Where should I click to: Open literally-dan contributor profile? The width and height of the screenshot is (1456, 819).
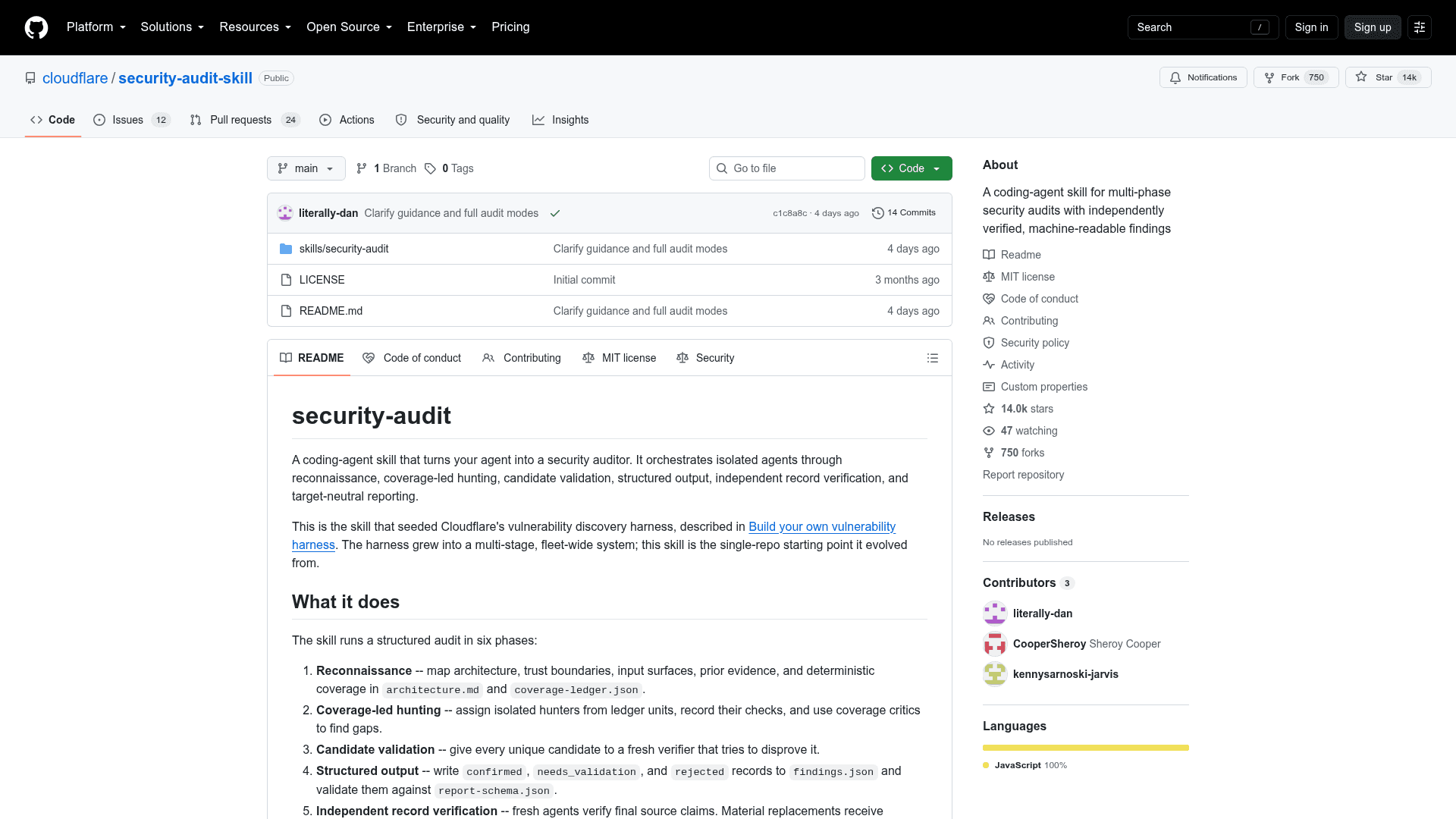(x=1042, y=613)
